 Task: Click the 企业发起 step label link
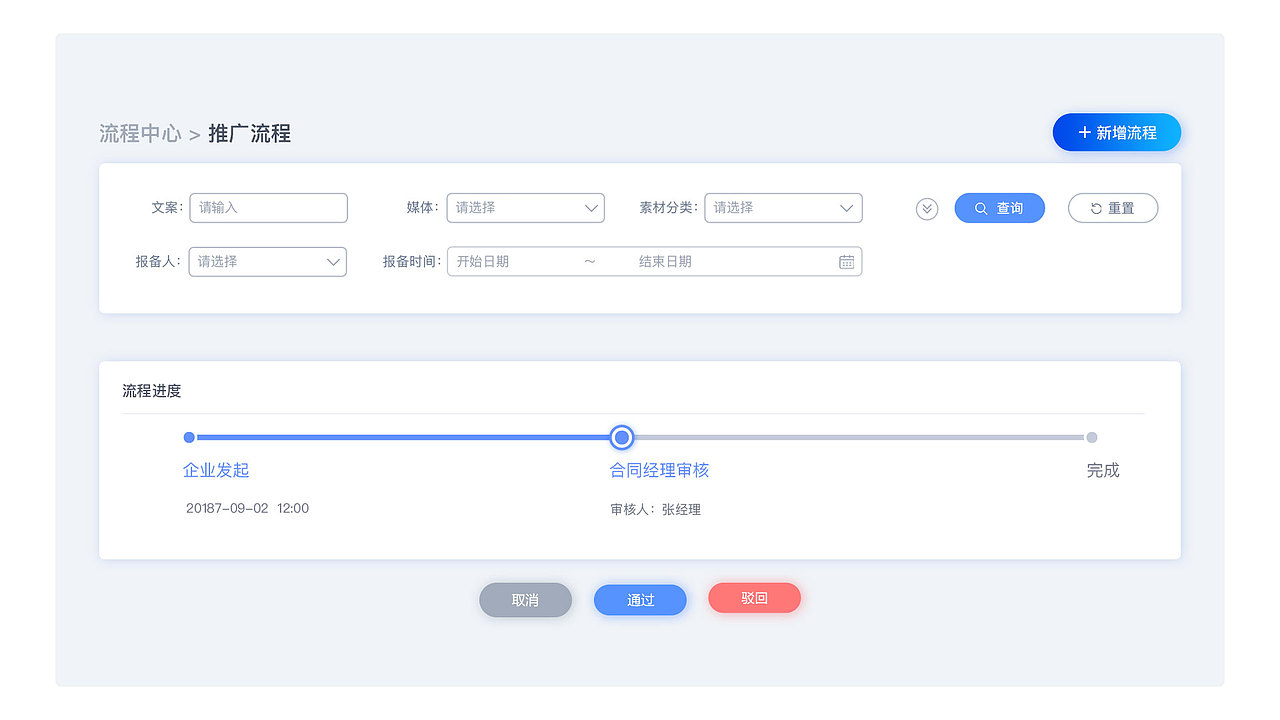tap(213, 470)
